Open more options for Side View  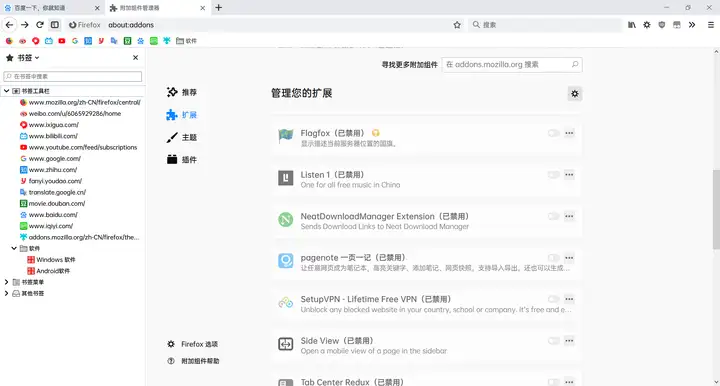pos(569,341)
